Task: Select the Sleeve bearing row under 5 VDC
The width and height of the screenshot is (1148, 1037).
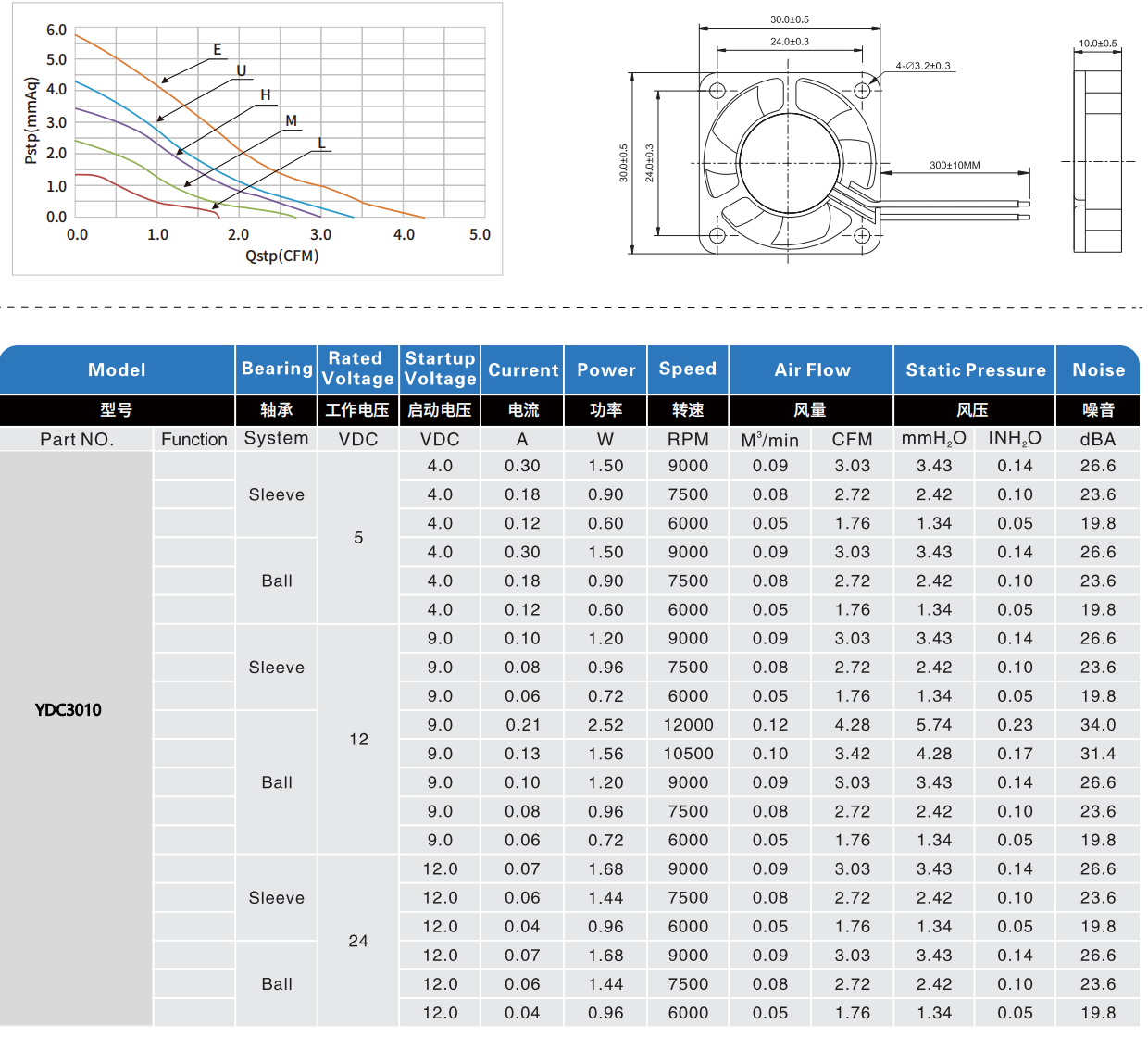Action: click(x=276, y=494)
